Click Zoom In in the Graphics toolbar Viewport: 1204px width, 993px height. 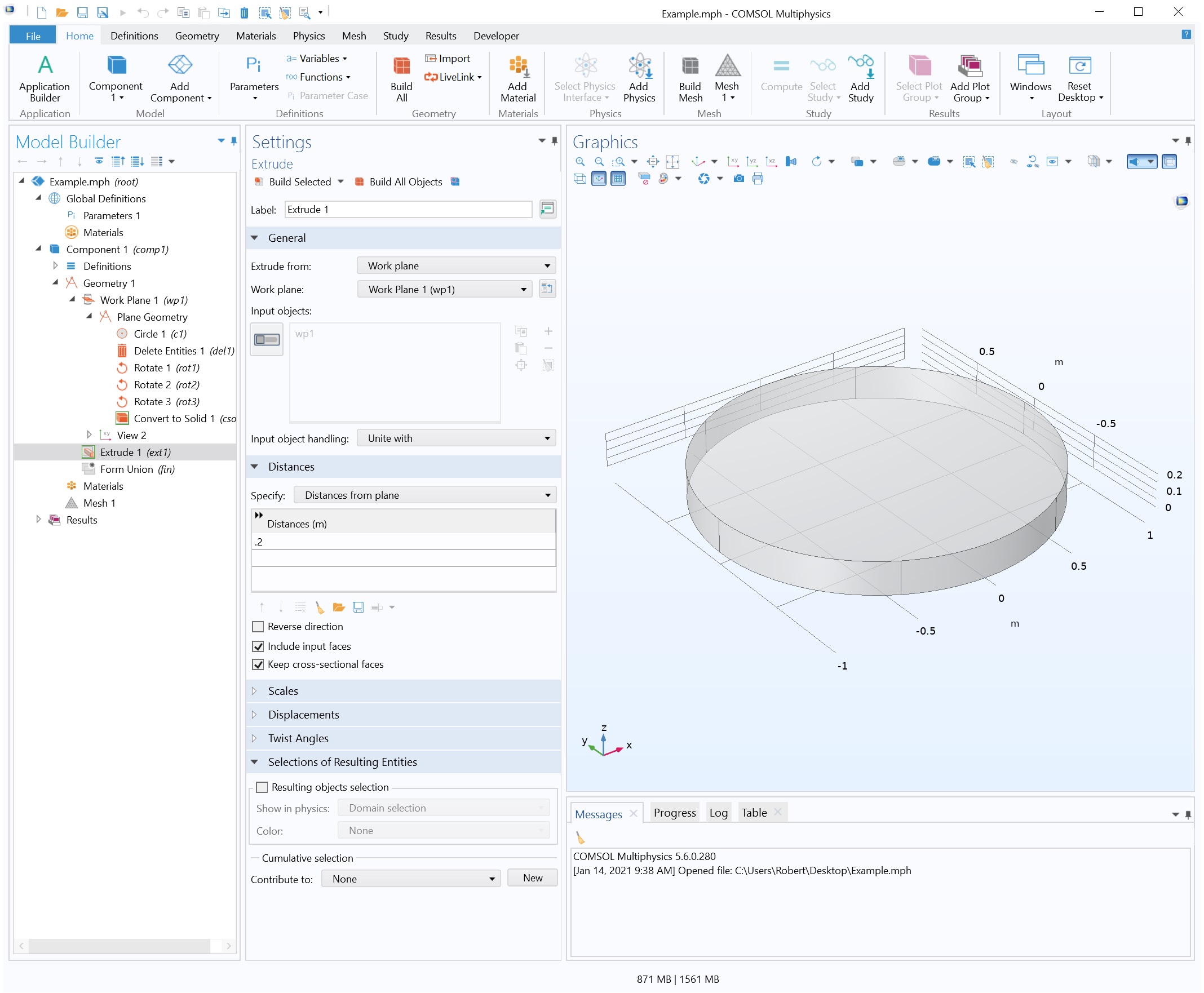[580, 162]
